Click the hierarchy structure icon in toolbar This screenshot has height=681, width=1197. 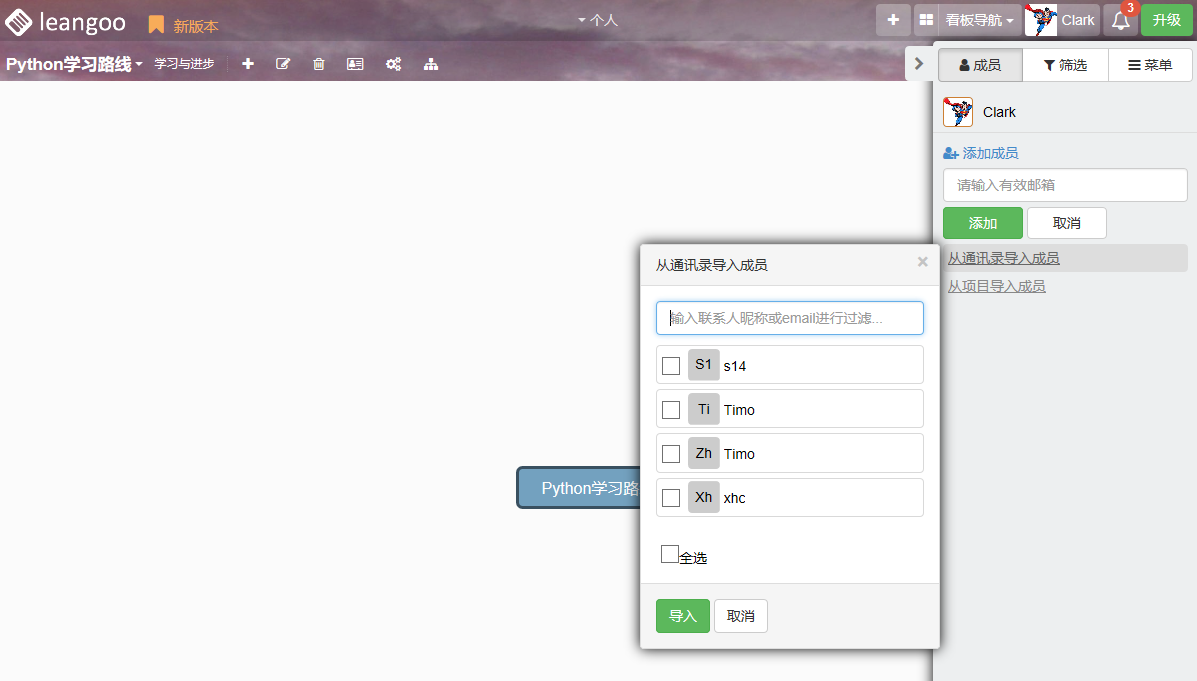tap(431, 64)
